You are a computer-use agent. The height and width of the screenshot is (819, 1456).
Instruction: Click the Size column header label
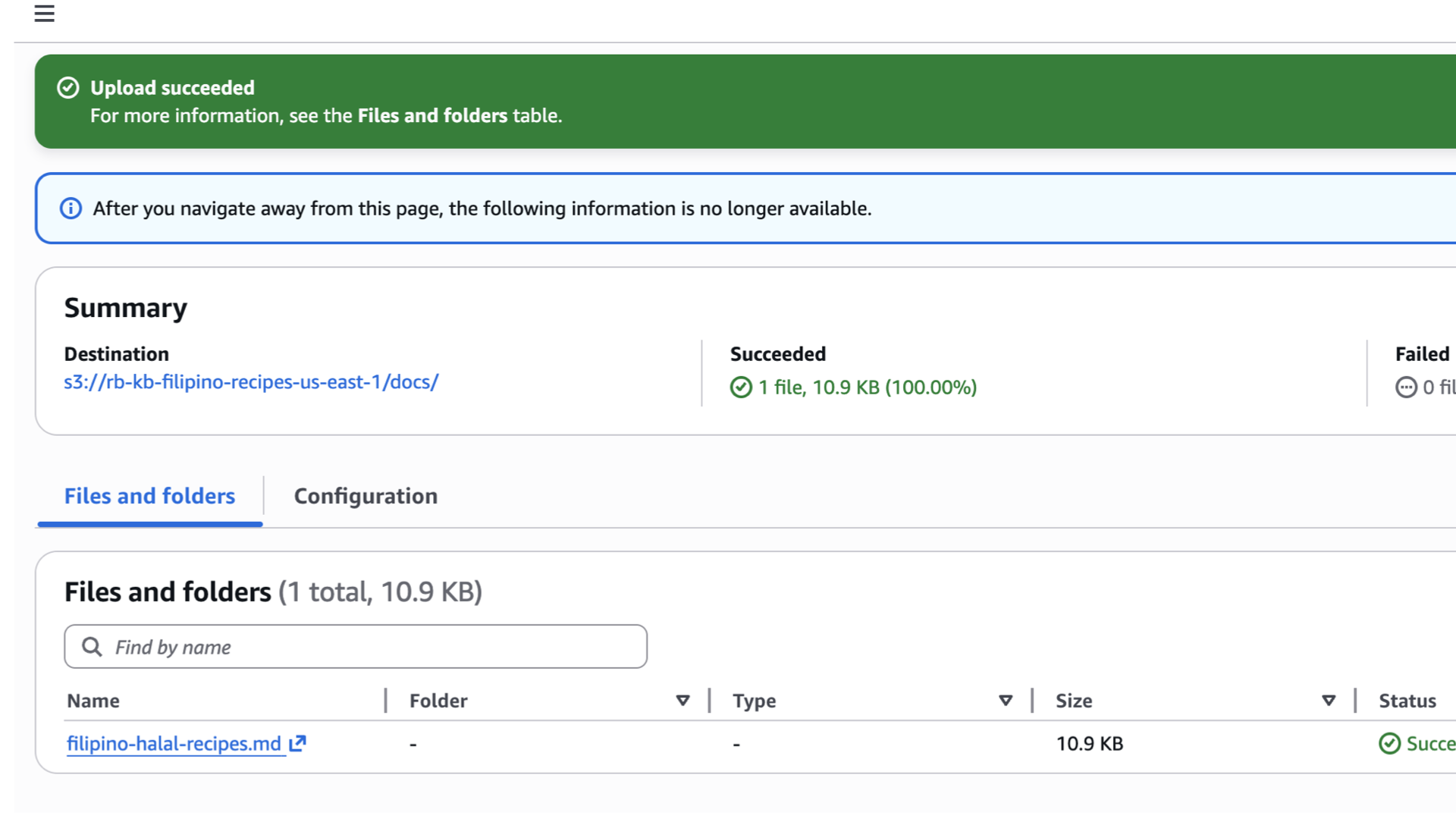point(1074,701)
